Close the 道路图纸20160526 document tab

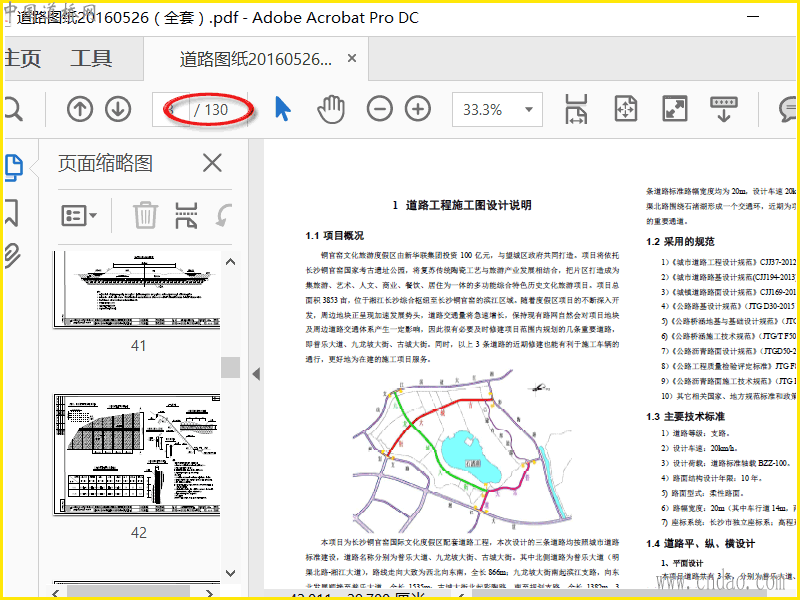coord(352,58)
